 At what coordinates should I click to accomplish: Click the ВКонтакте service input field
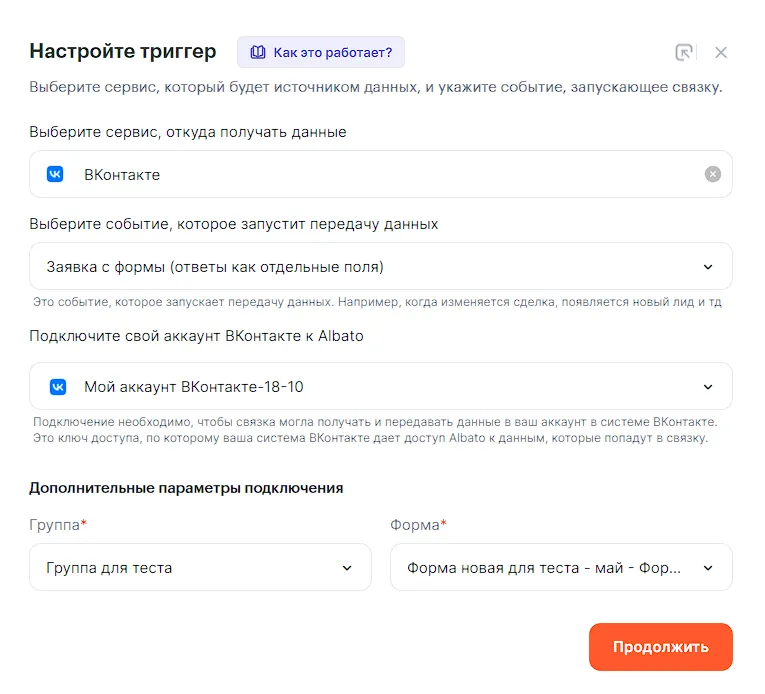[x=380, y=174]
